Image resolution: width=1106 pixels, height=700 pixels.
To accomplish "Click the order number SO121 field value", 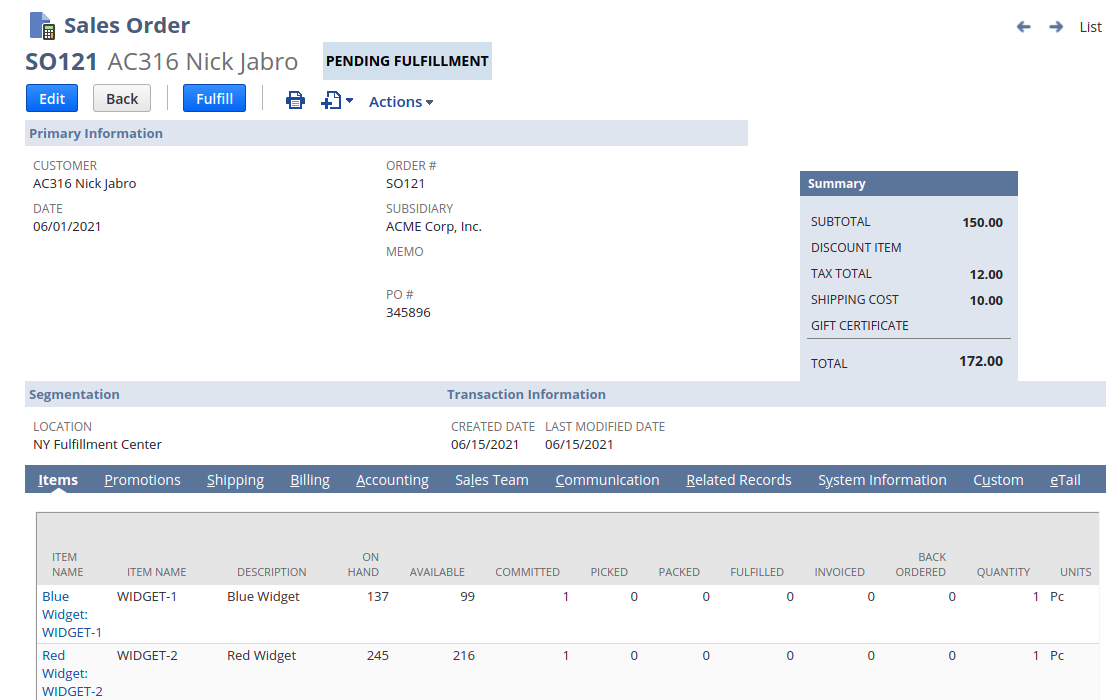I will 406,183.
